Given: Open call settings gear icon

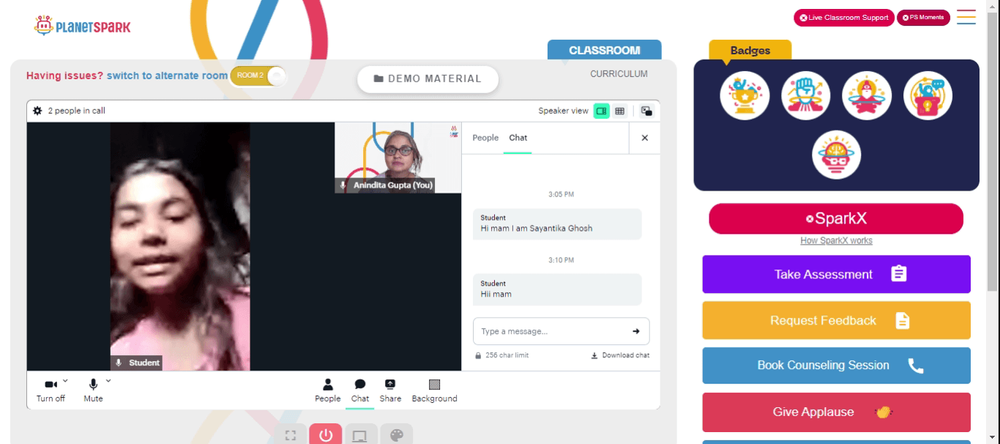Looking at the screenshot, I should point(38,111).
